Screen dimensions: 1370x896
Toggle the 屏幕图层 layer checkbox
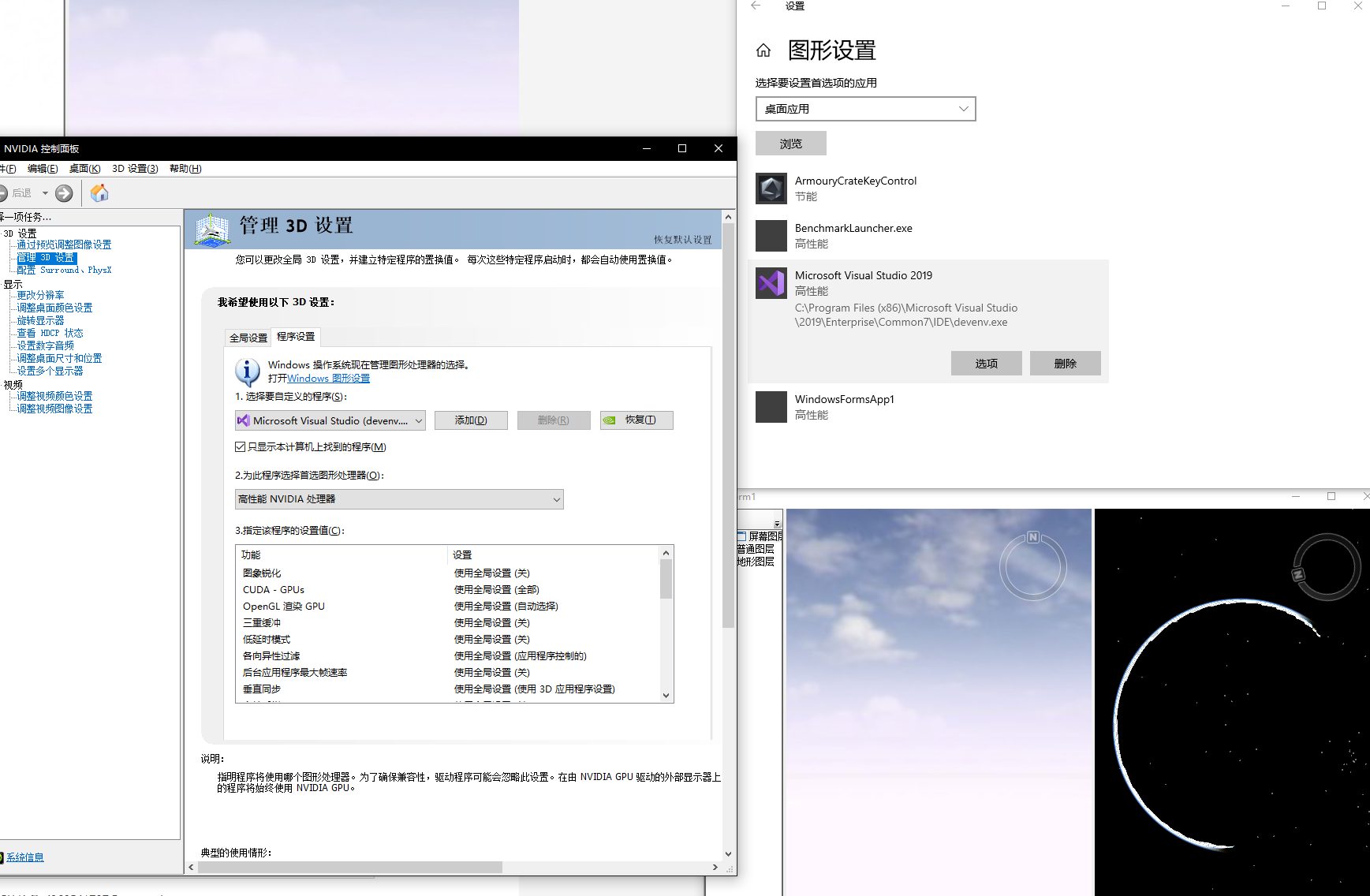pos(742,536)
